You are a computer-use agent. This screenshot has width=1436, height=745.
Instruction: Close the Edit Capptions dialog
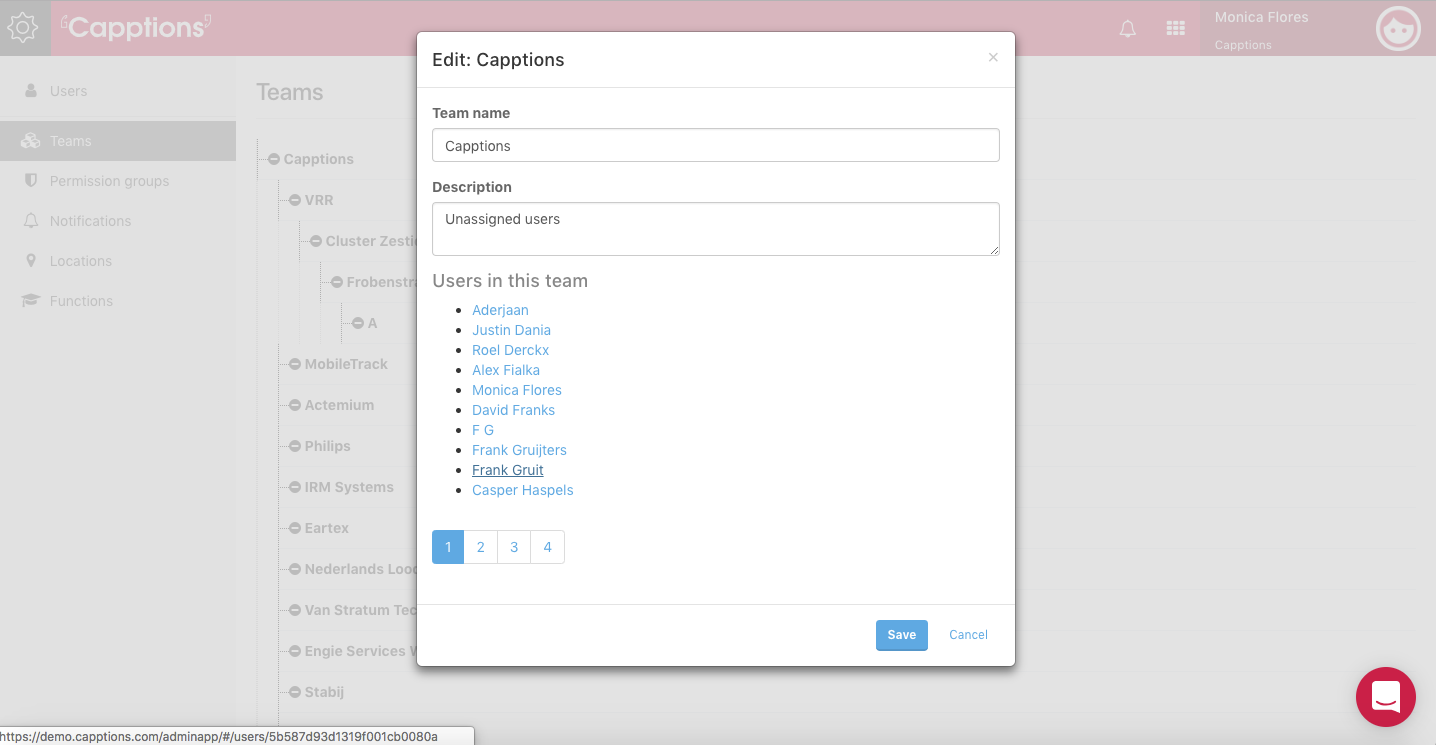tap(993, 58)
